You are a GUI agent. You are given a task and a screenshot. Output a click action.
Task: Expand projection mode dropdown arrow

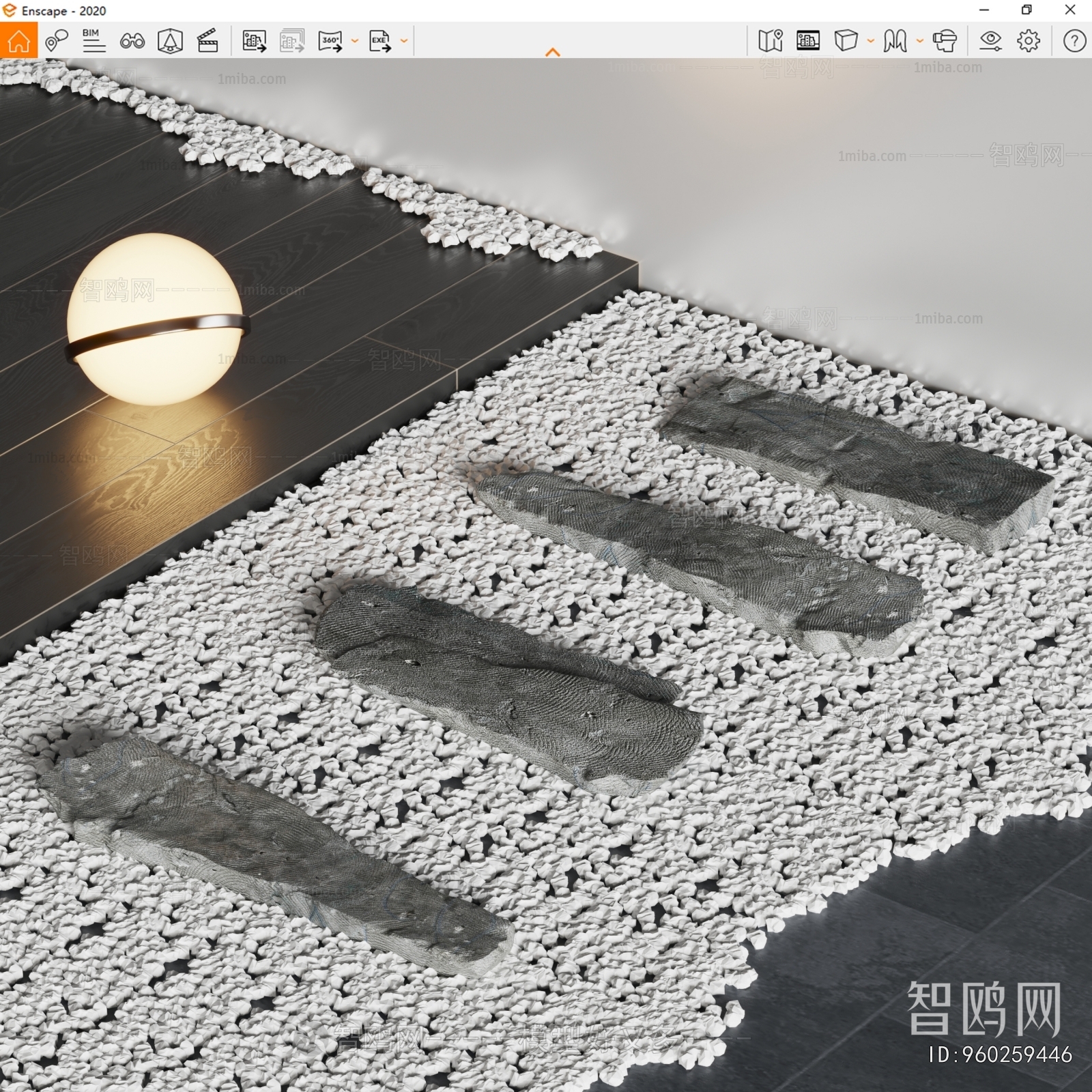870,41
